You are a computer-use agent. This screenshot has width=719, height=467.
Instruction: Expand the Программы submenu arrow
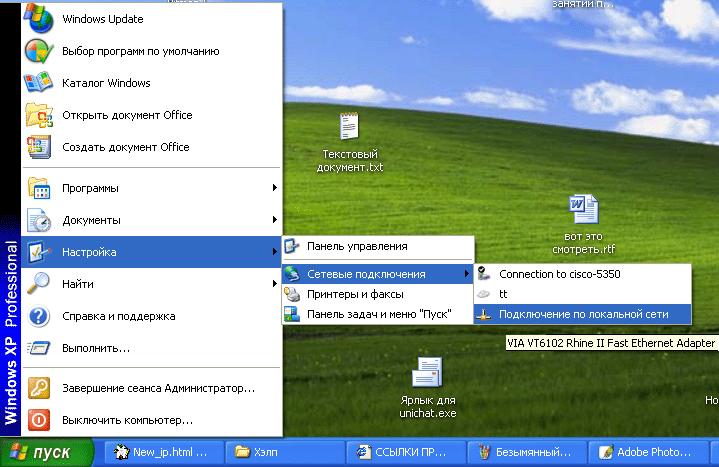coord(274,188)
